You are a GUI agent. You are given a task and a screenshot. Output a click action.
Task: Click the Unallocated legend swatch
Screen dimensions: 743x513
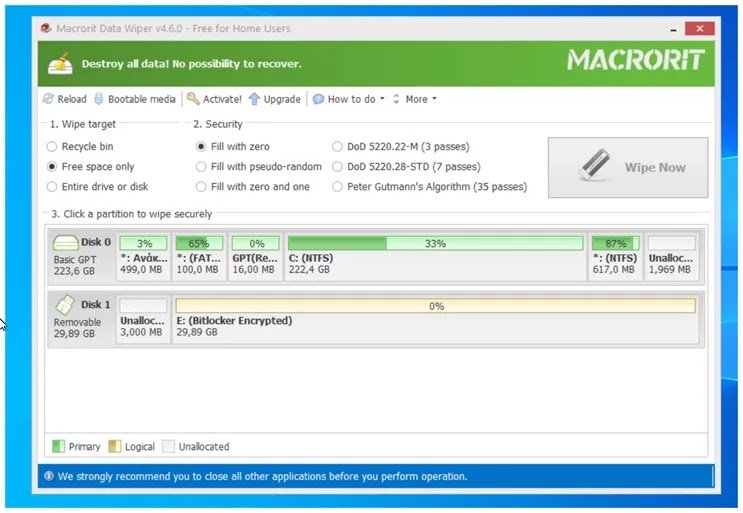pyautogui.click(x=168, y=446)
